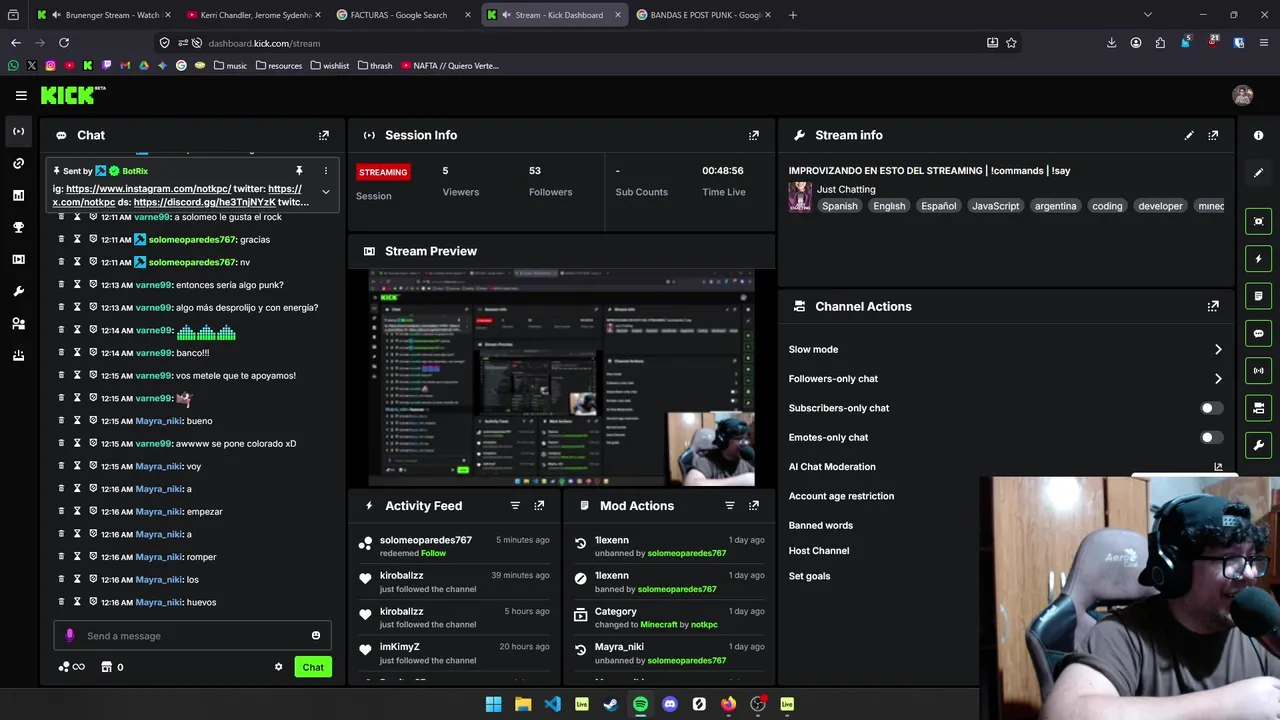Open the wrench settings icon in left sidebar
1280x720 pixels.
18,291
